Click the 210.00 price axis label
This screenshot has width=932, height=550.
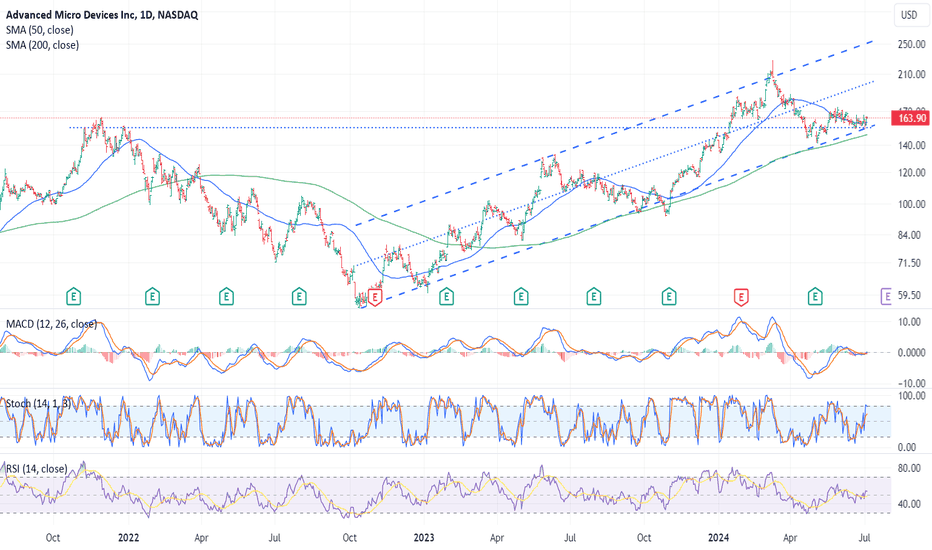click(912, 74)
